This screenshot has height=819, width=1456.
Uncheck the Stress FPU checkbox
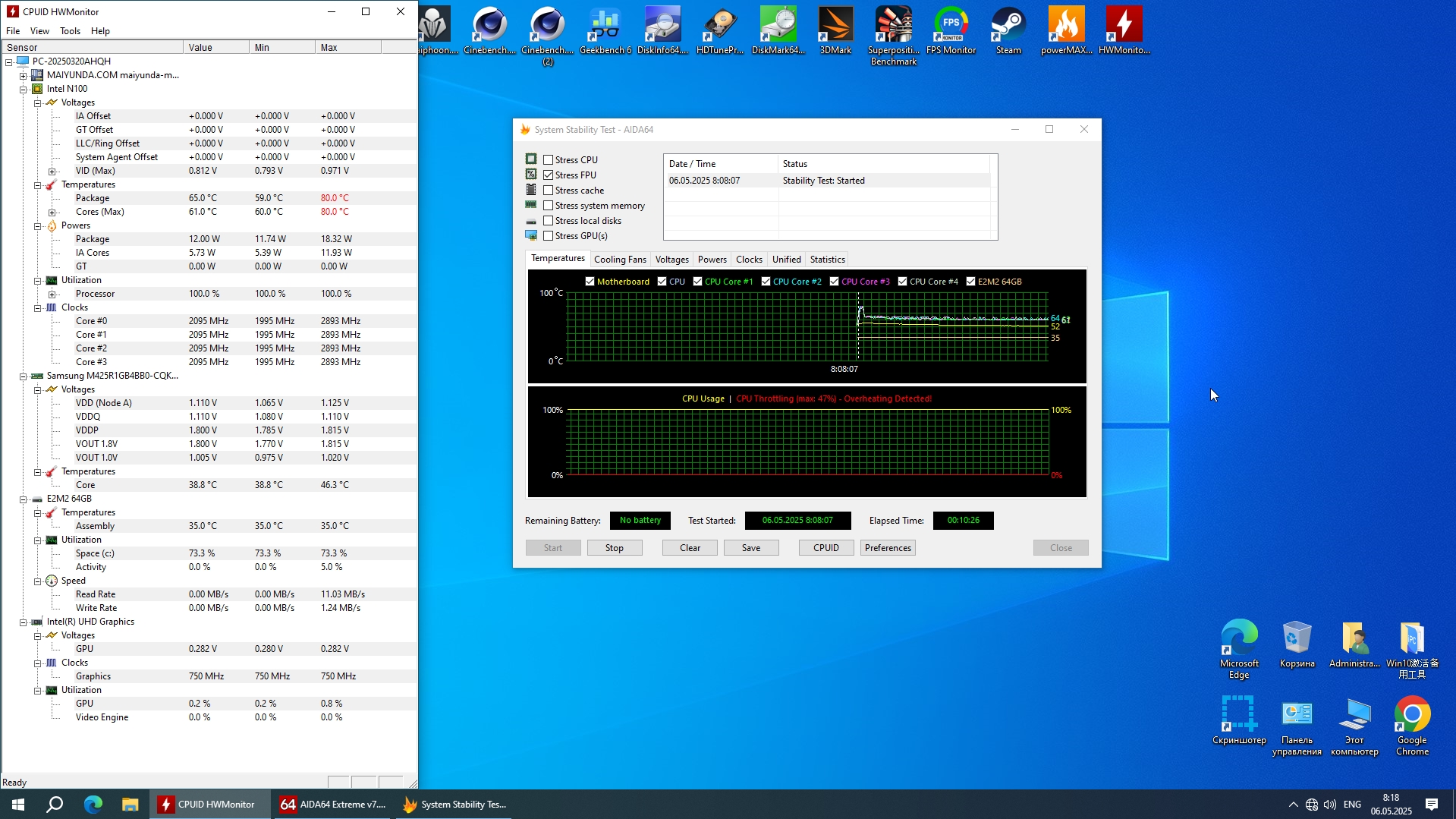coord(549,175)
